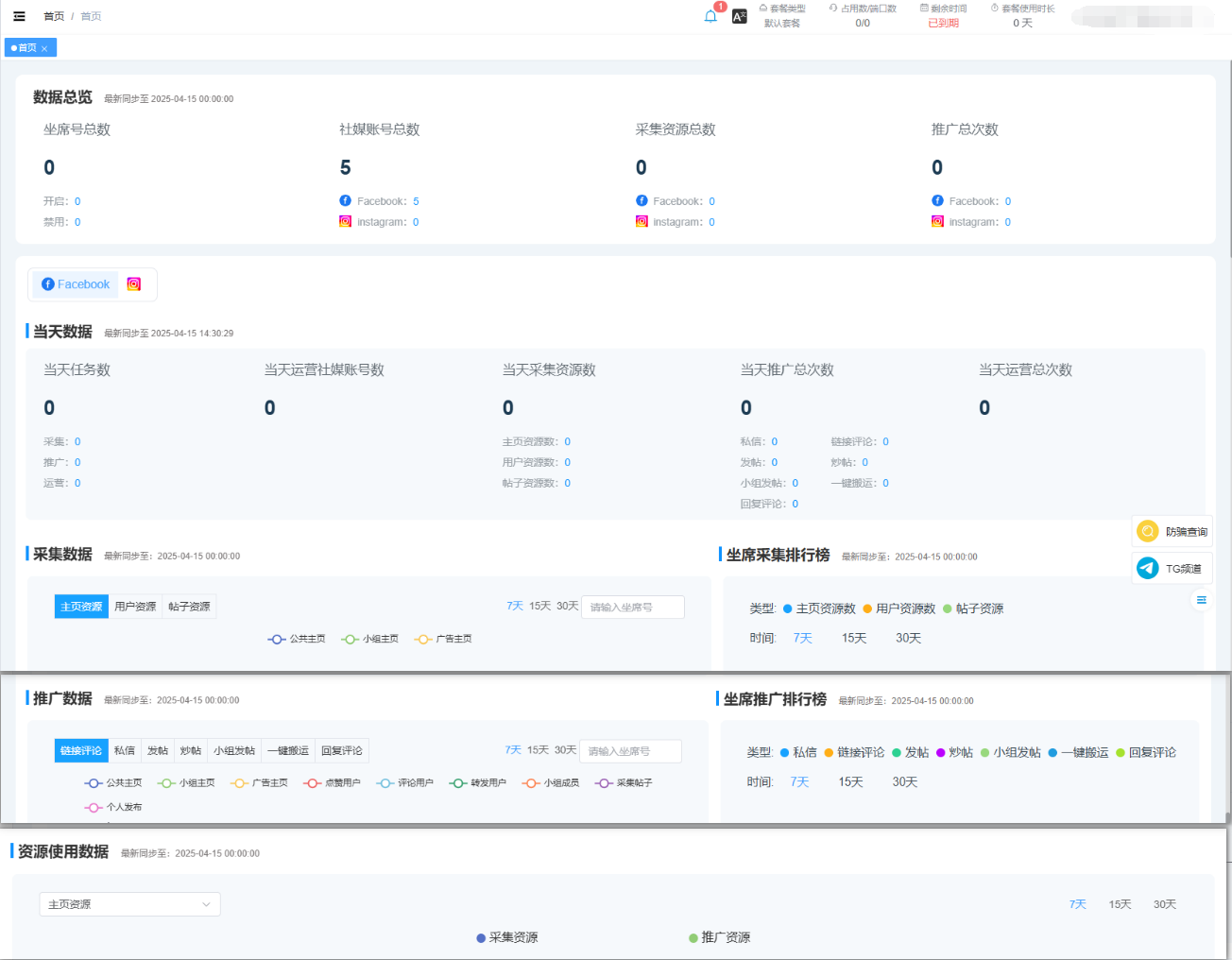Switch to 私信 tab in 推广数据

124,751
